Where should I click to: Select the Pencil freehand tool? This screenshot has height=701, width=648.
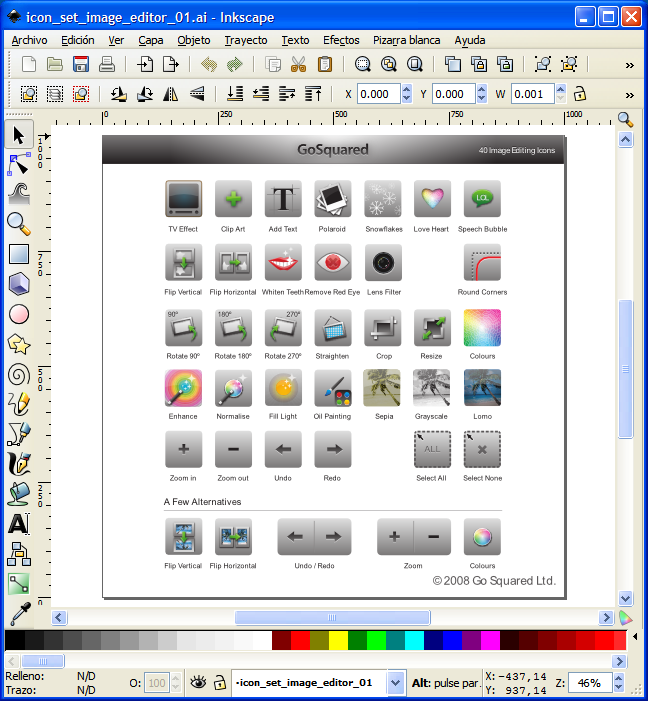pyautogui.click(x=19, y=404)
